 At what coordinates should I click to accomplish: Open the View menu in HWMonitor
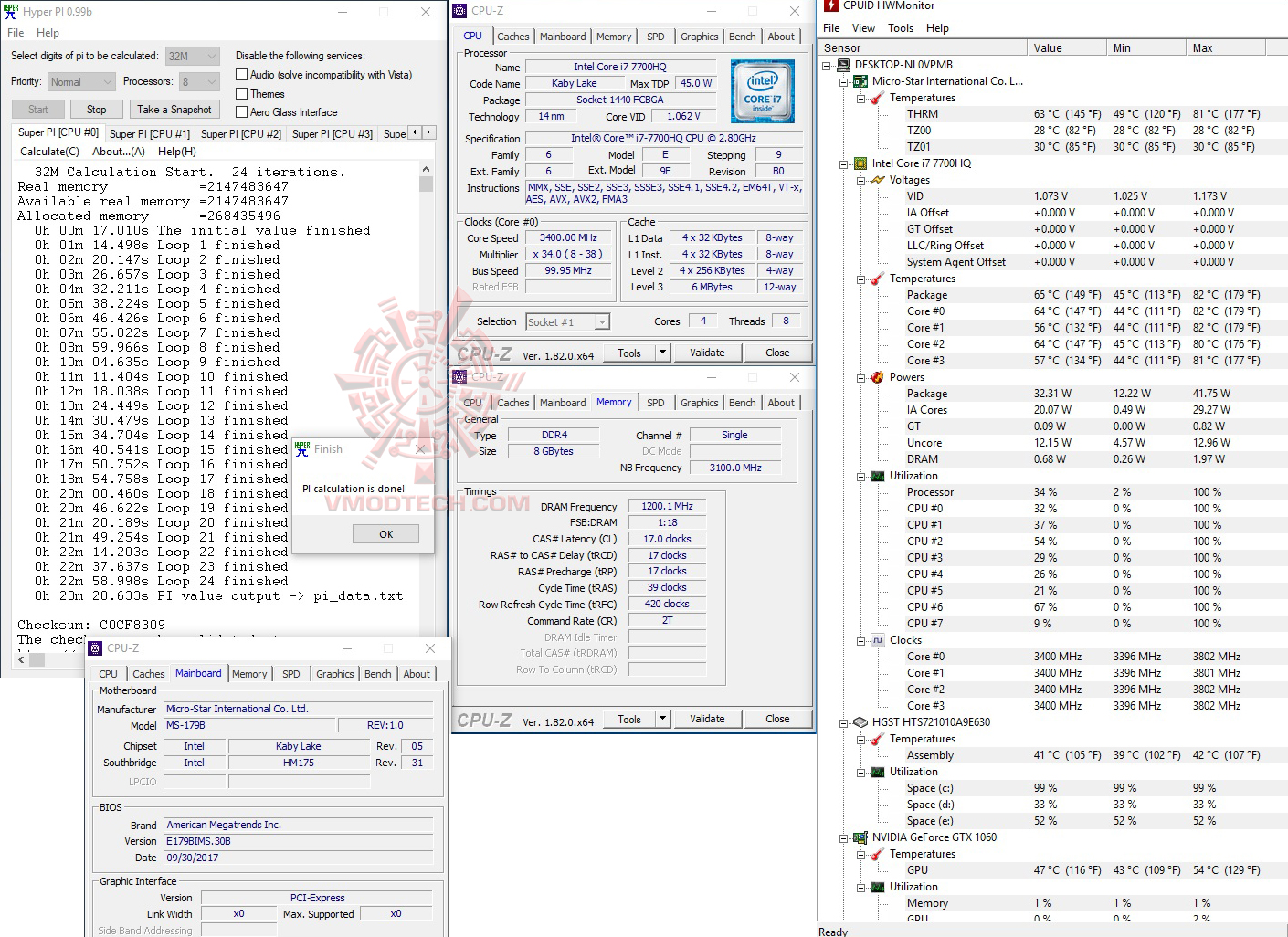click(x=863, y=27)
